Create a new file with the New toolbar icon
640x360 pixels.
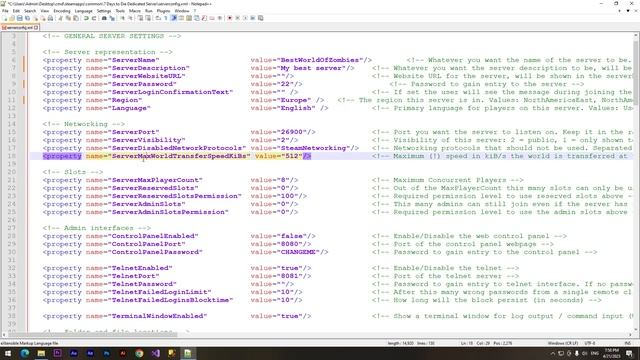pyautogui.click(x=5, y=18)
